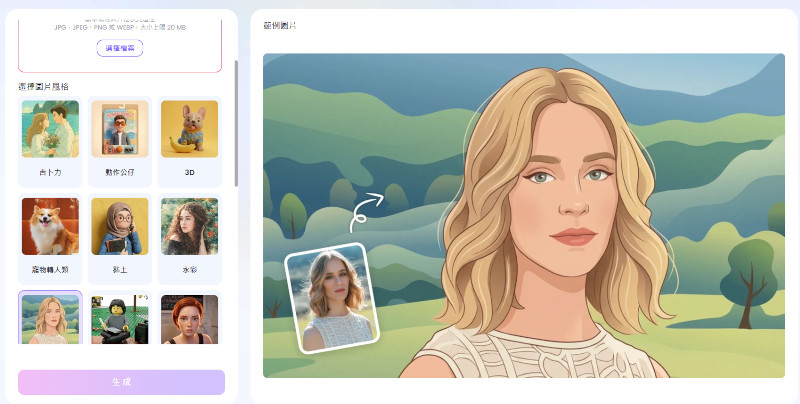Screen dimensions: 800x404
Task: Click the purple 生成 generate button
Action: (x=121, y=382)
